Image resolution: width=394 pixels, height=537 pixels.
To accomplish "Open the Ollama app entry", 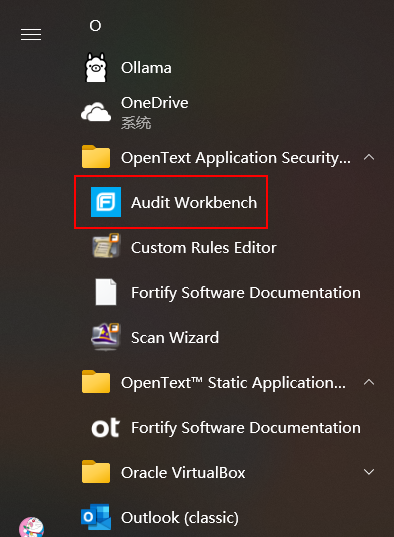I will click(146, 68).
